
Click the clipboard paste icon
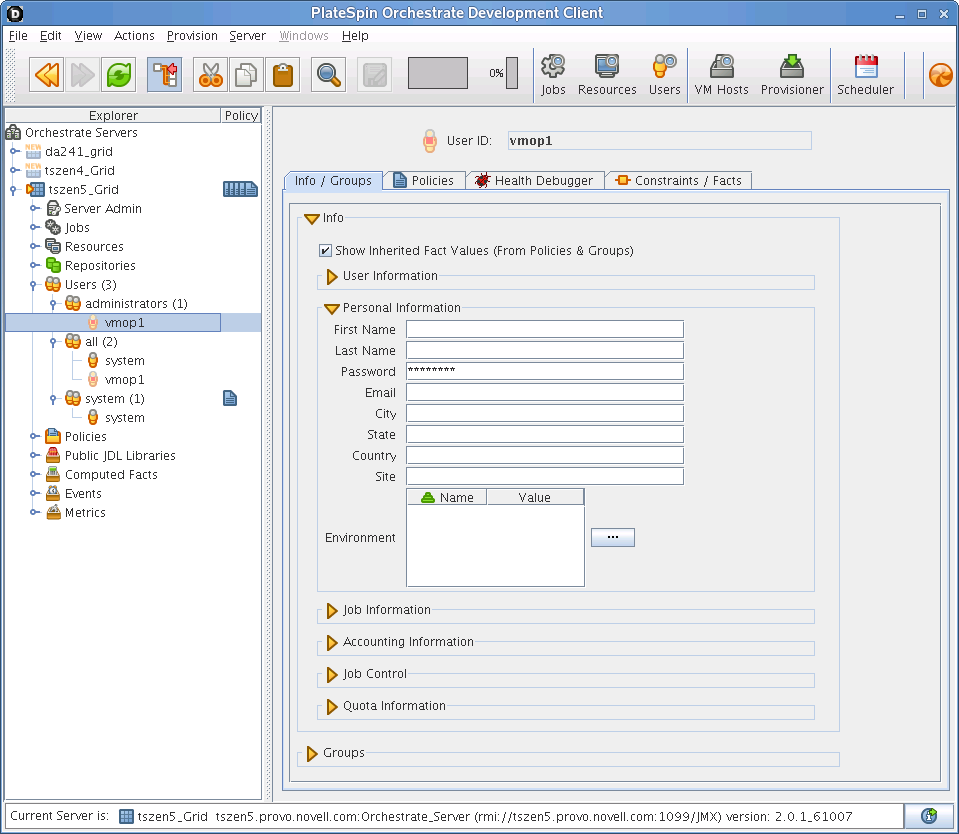(284, 74)
